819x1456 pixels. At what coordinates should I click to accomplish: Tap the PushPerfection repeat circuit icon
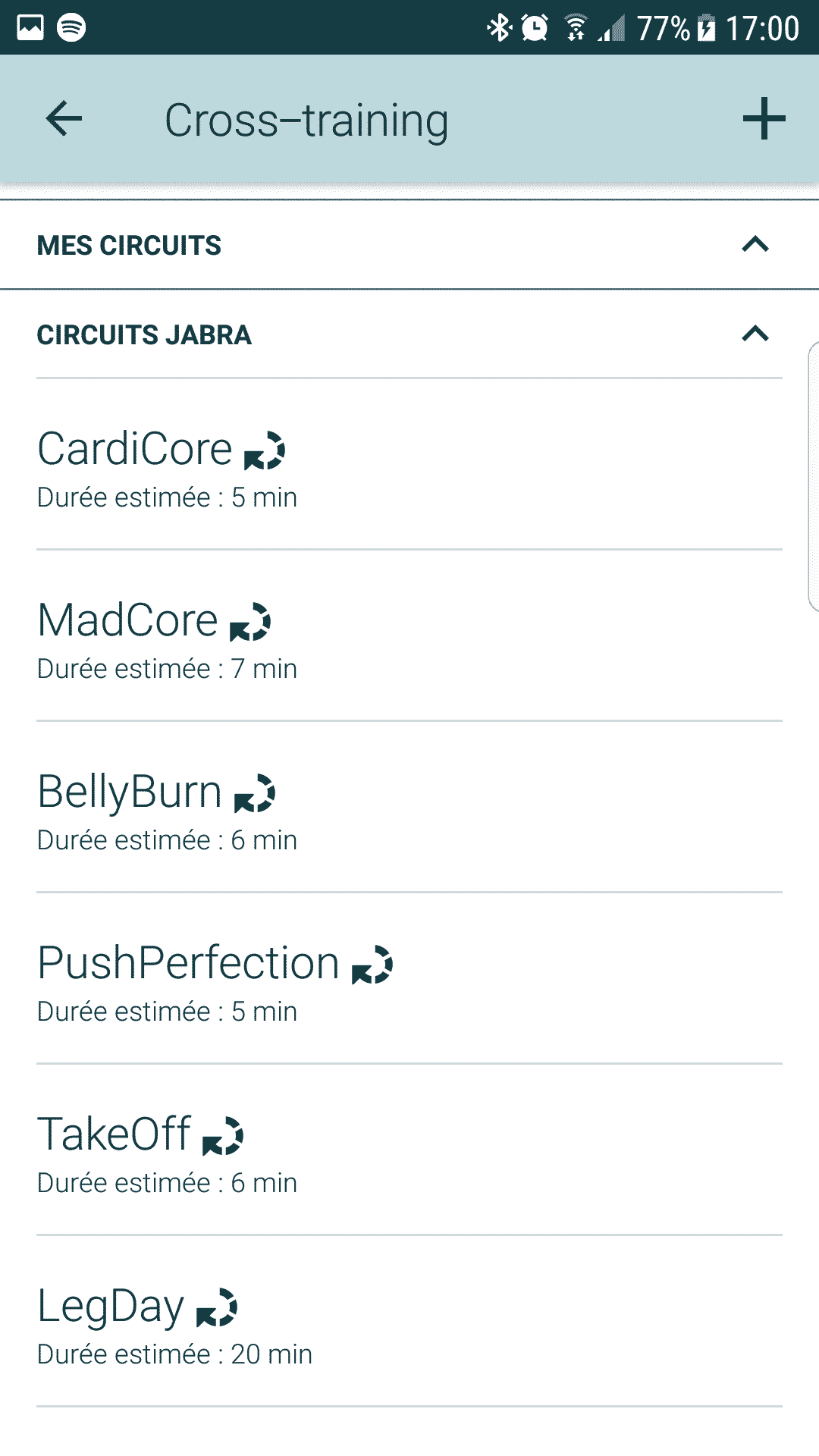click(372, 965)
